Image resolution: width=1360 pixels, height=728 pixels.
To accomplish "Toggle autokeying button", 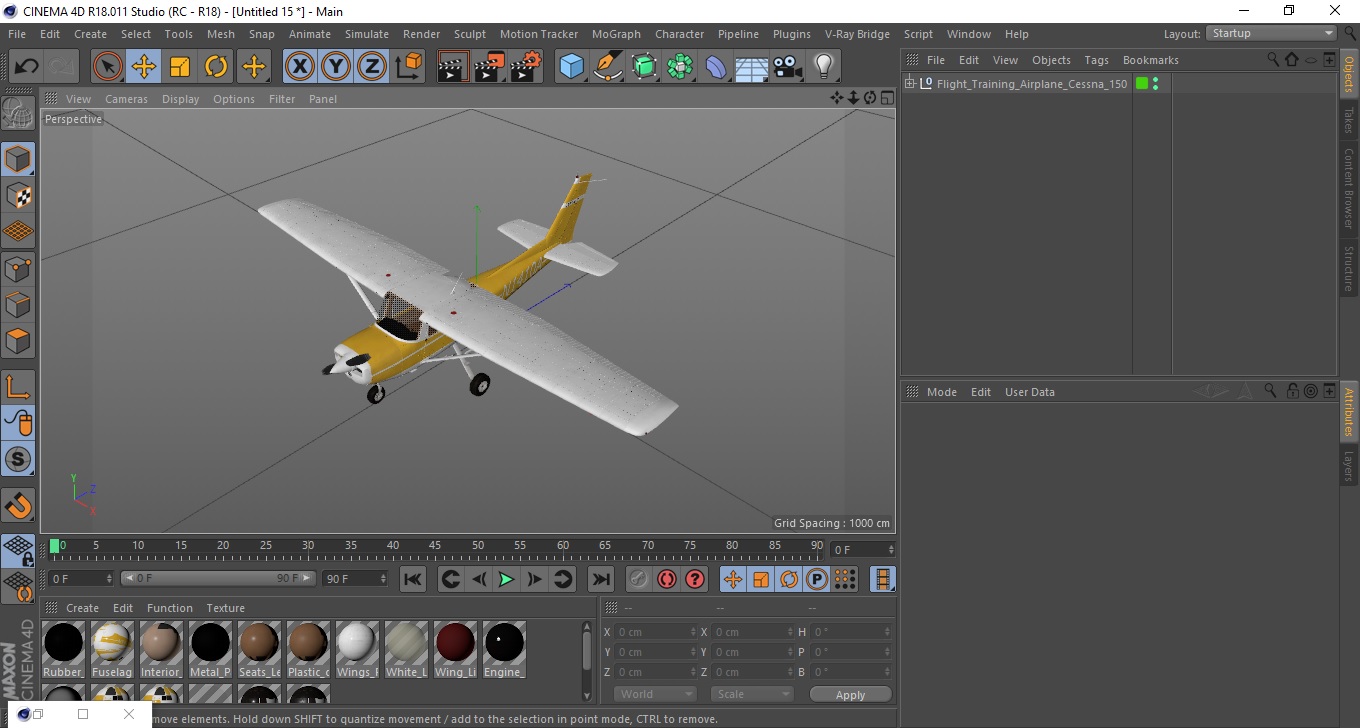I will pyautogui.click(x=666, y=579).
